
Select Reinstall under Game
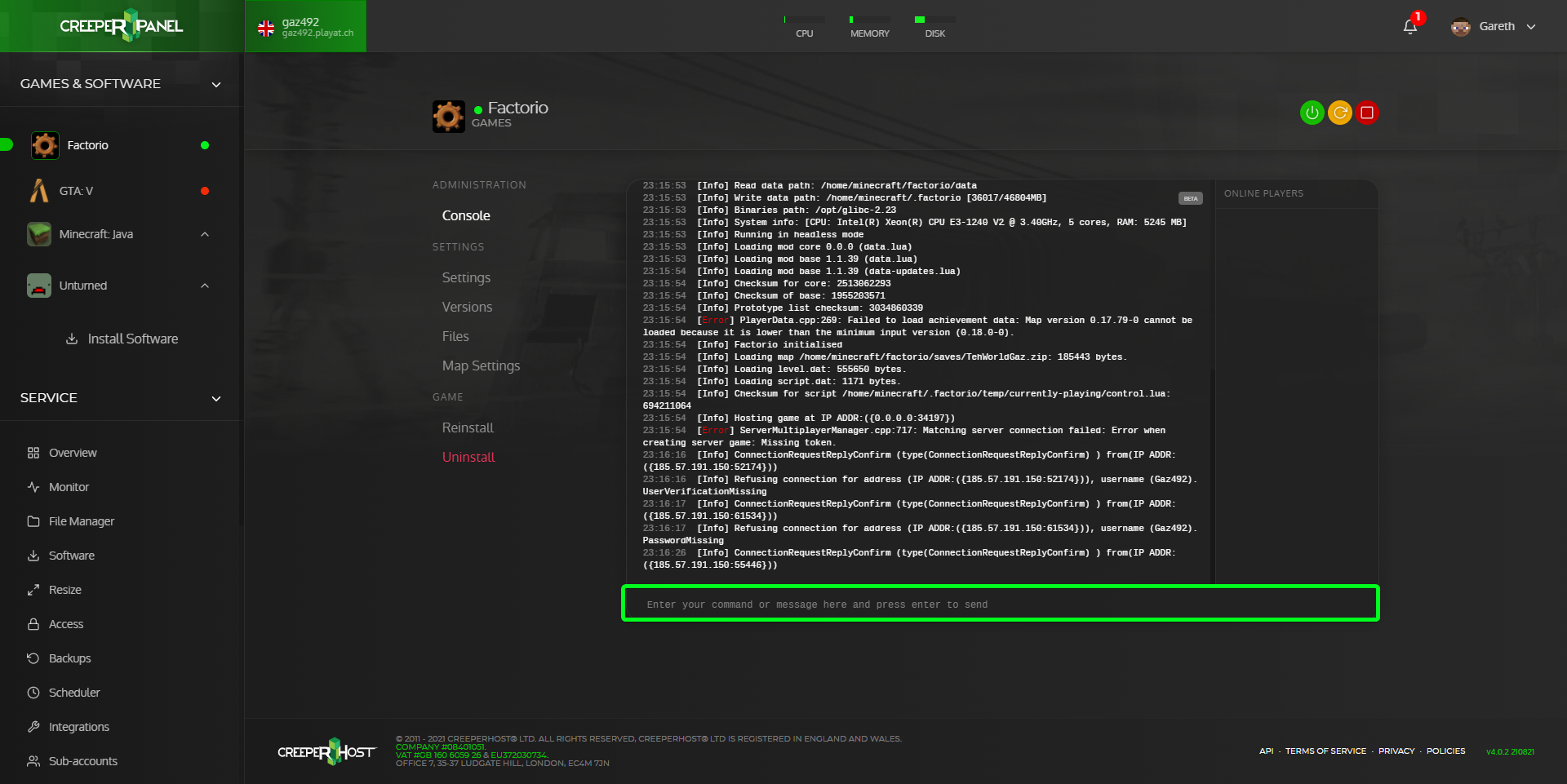pyautogui.click(x=468, y=427)
